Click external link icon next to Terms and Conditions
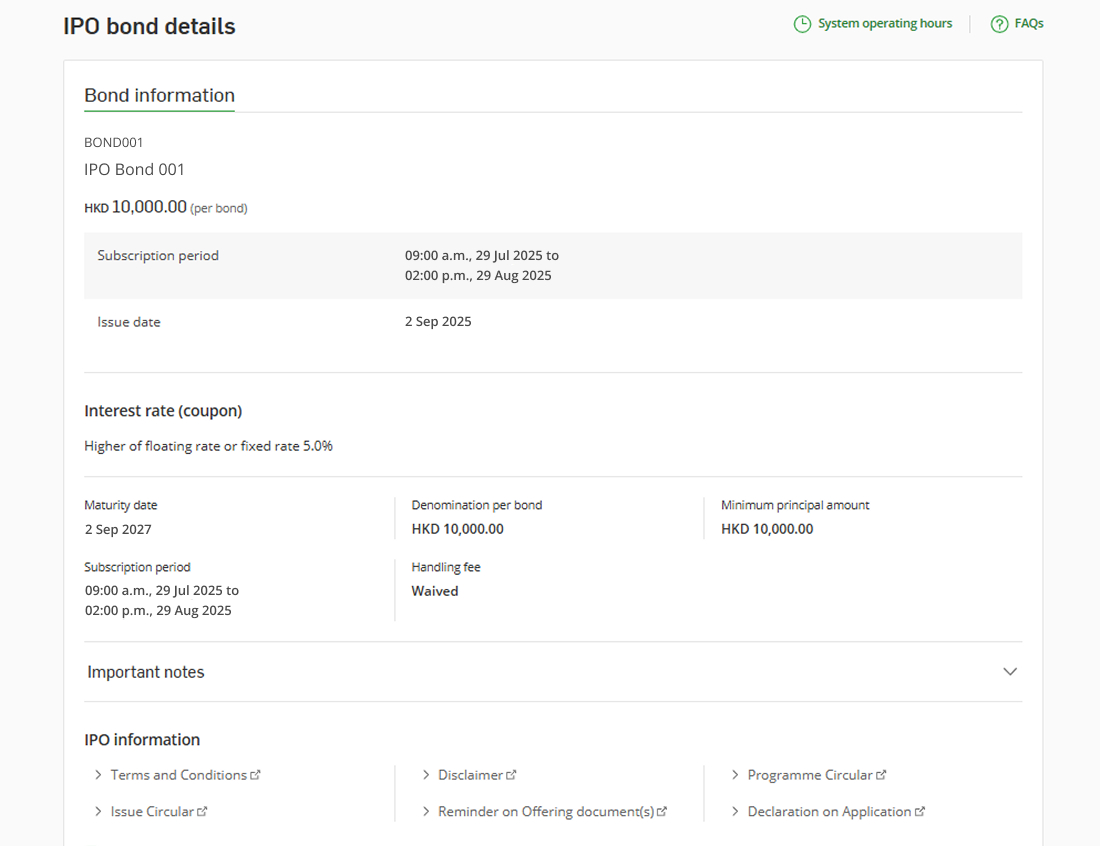Screen dimensions: 1100x846 [256, 775]
